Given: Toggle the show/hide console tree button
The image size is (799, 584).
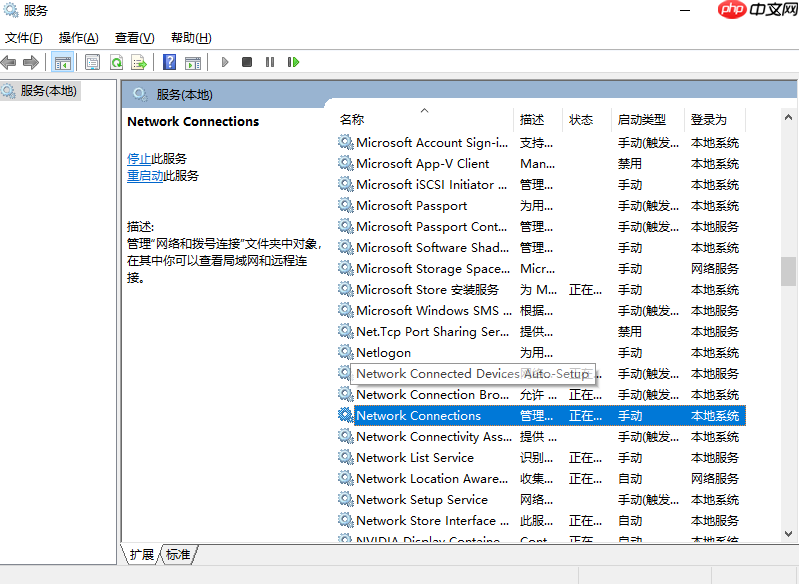Looking at the screenshot, I should tap(63, 63).
